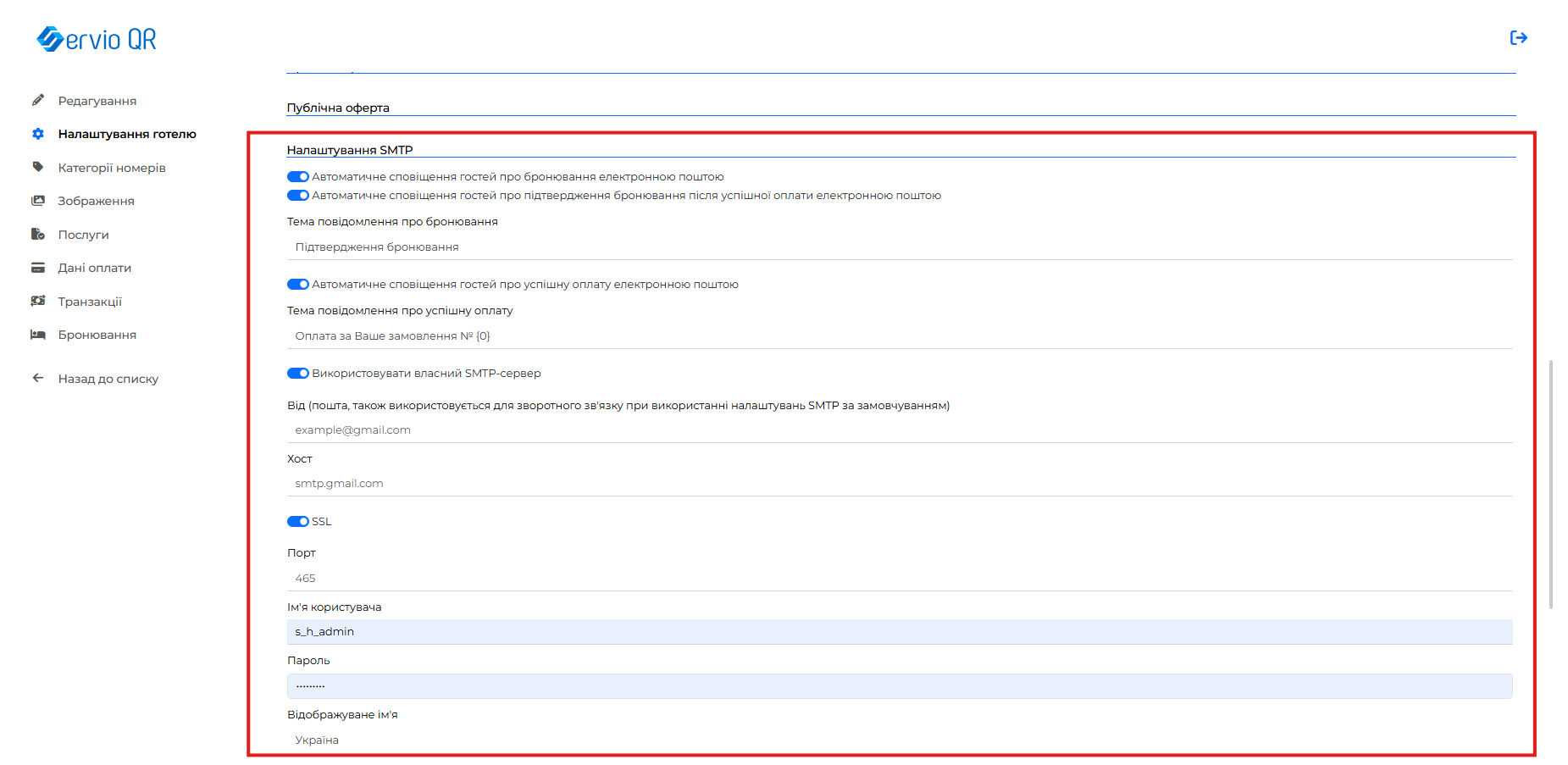Click the gear icon for Налаштування готелю
Viewport: 1568px width, 765px height.
[38, 134]
